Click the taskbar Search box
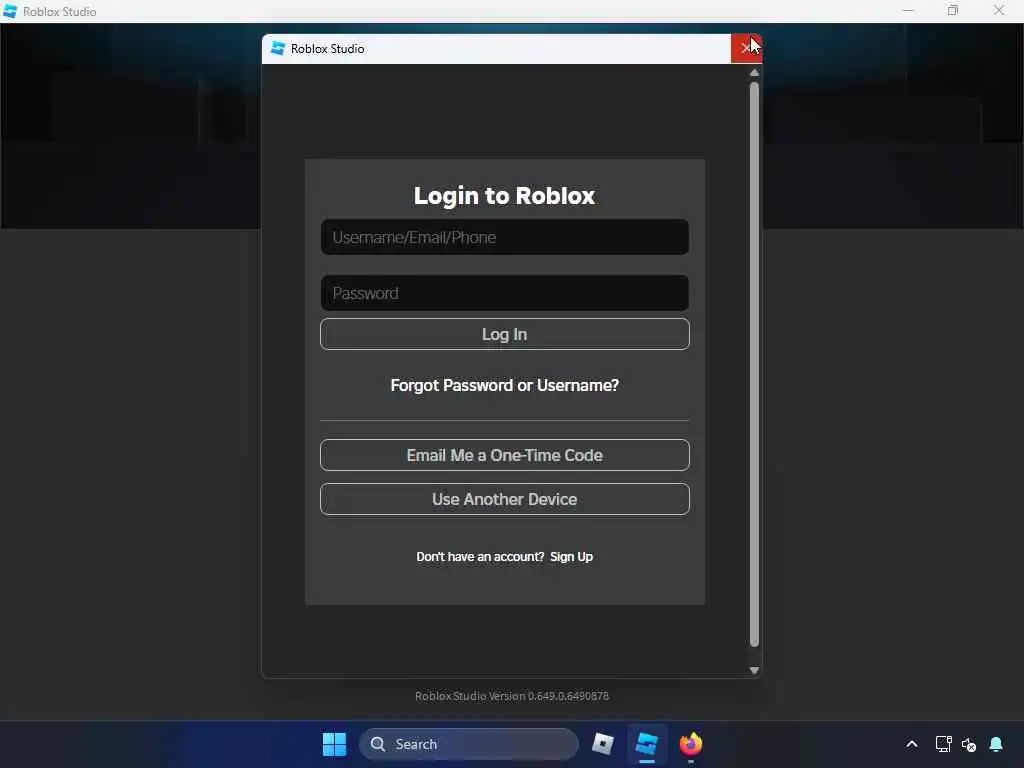1024x768 pixels. click(x=469, y=744)
